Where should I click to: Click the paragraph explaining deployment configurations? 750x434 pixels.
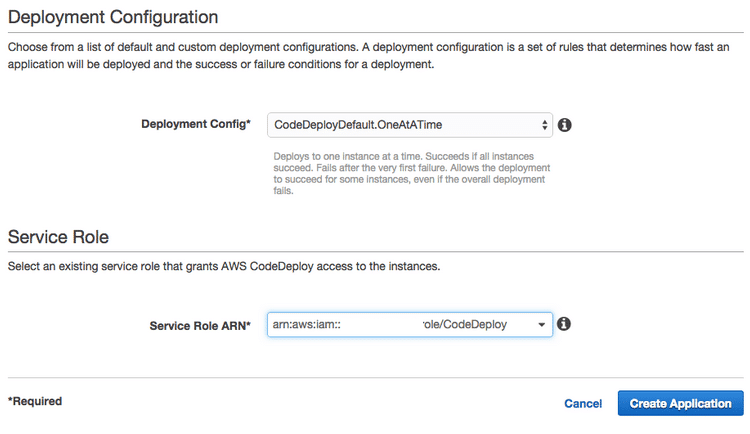[368, 56]
